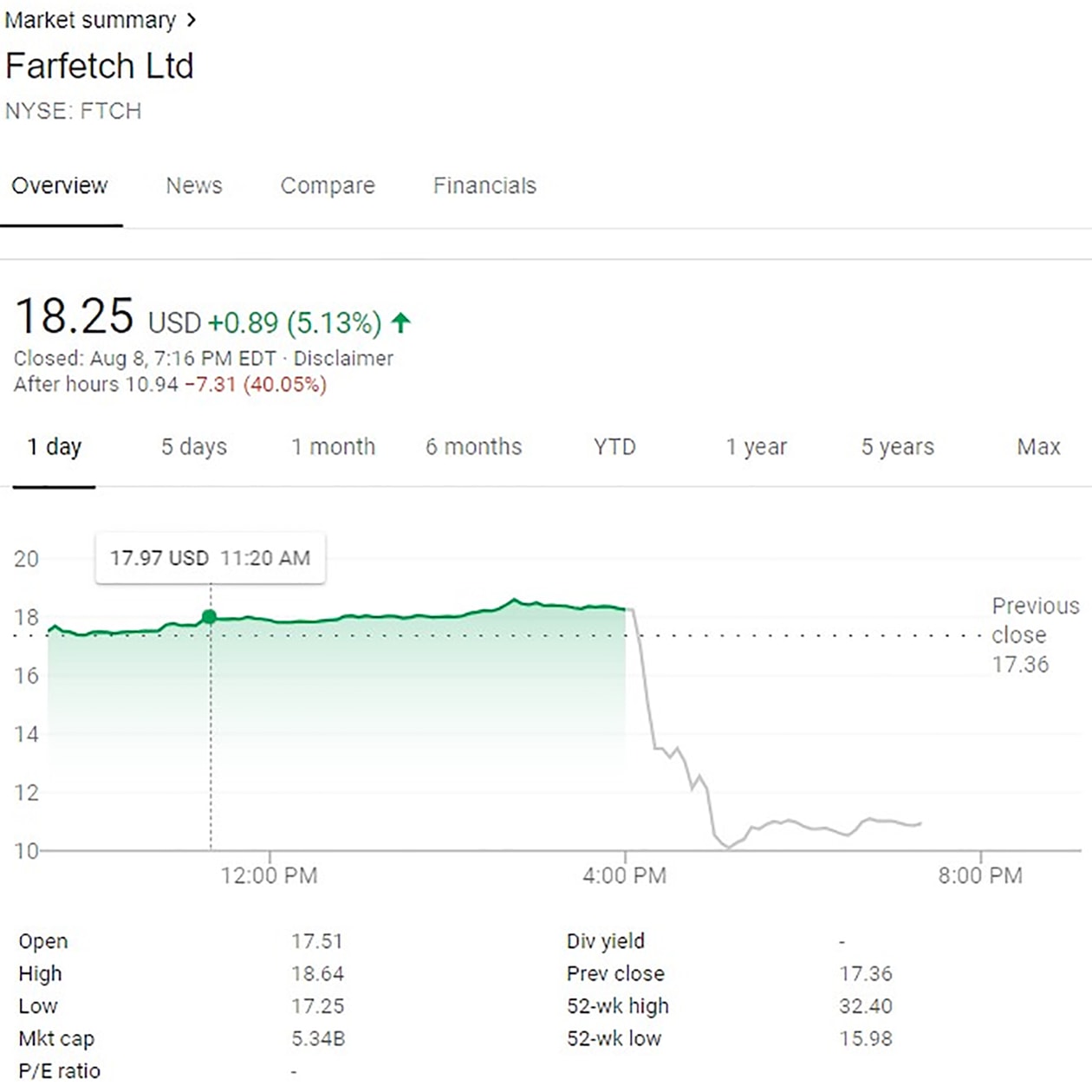Image resolution: width=1092 pixels, height=1092 pixels.
Task: Click the chevron next to Market summary
Action: 192,19
